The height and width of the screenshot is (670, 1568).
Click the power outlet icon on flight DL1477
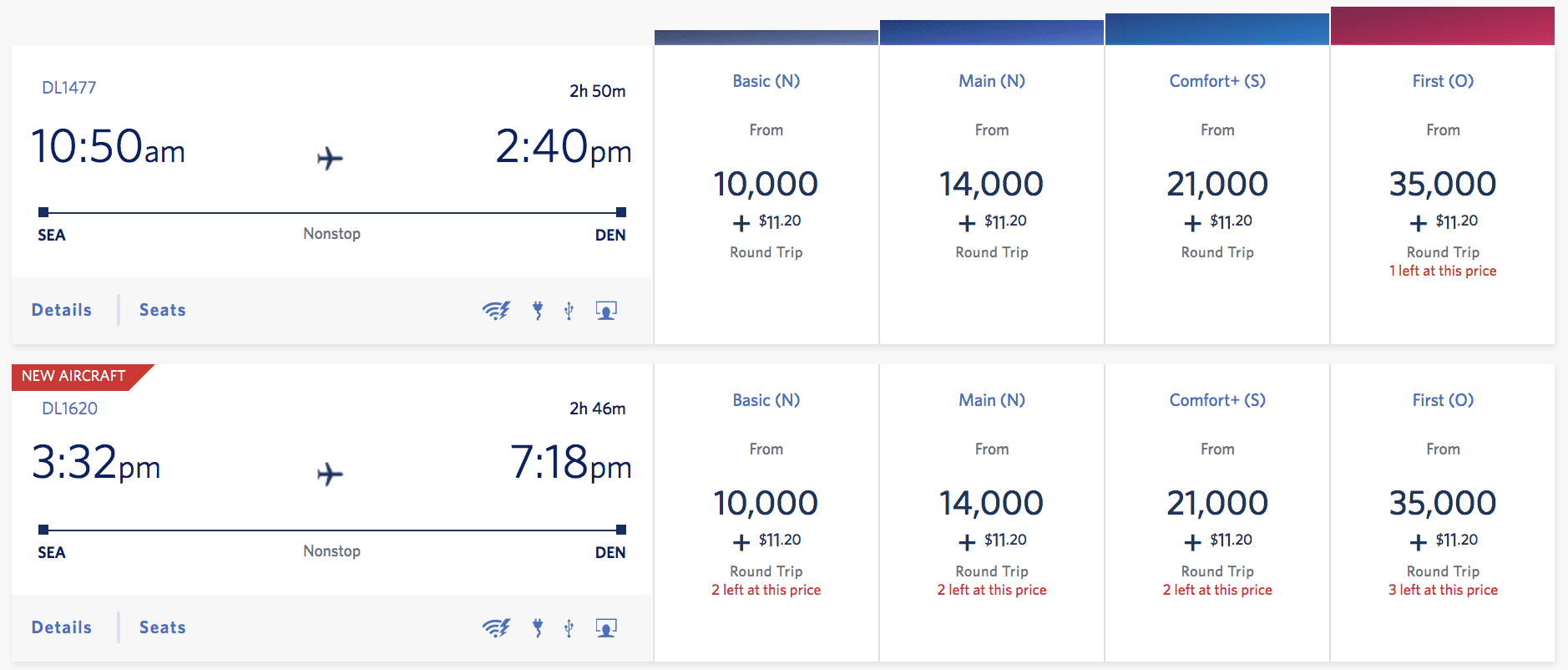point(537,310)
